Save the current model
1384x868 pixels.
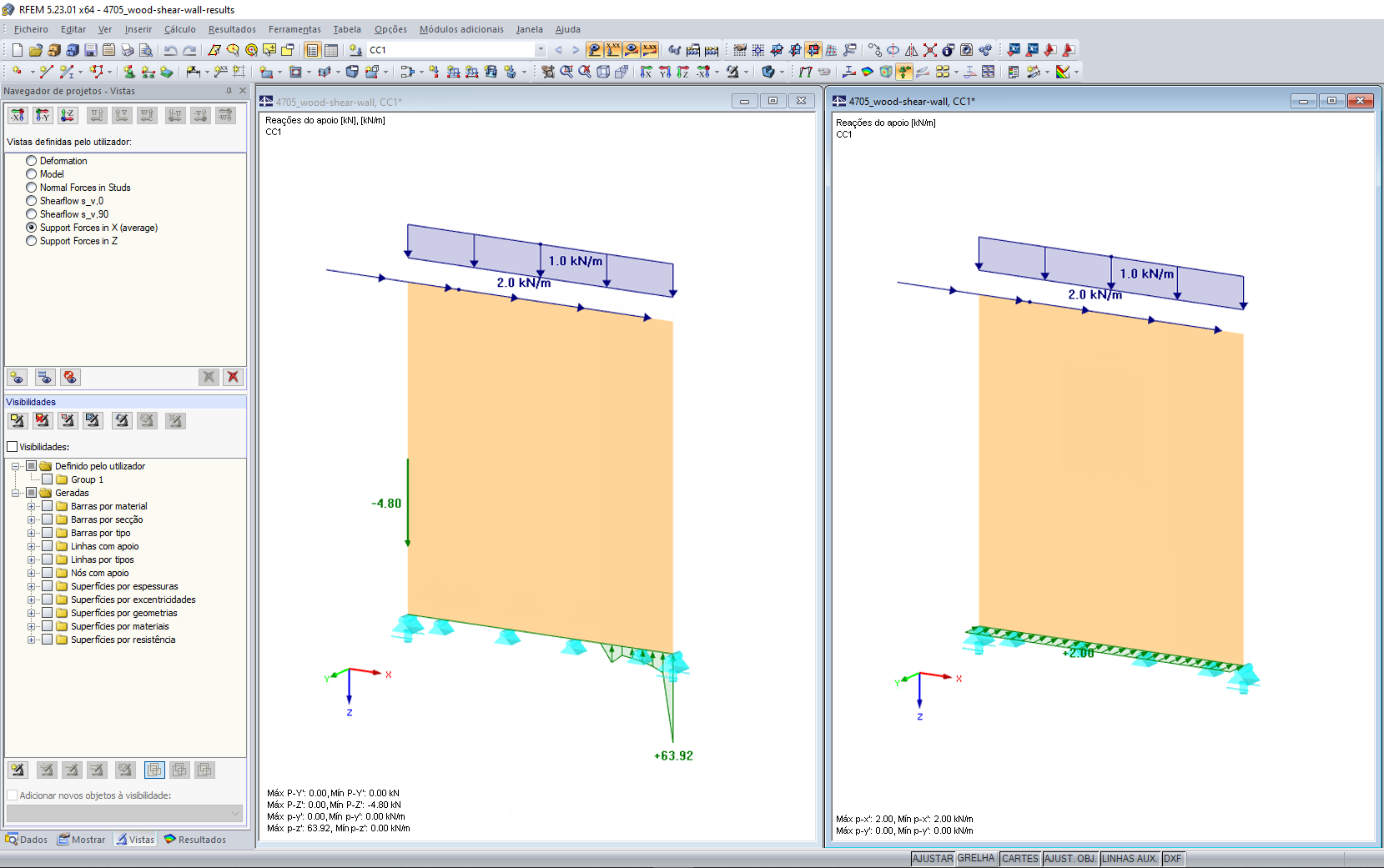(x=91, y=50)
